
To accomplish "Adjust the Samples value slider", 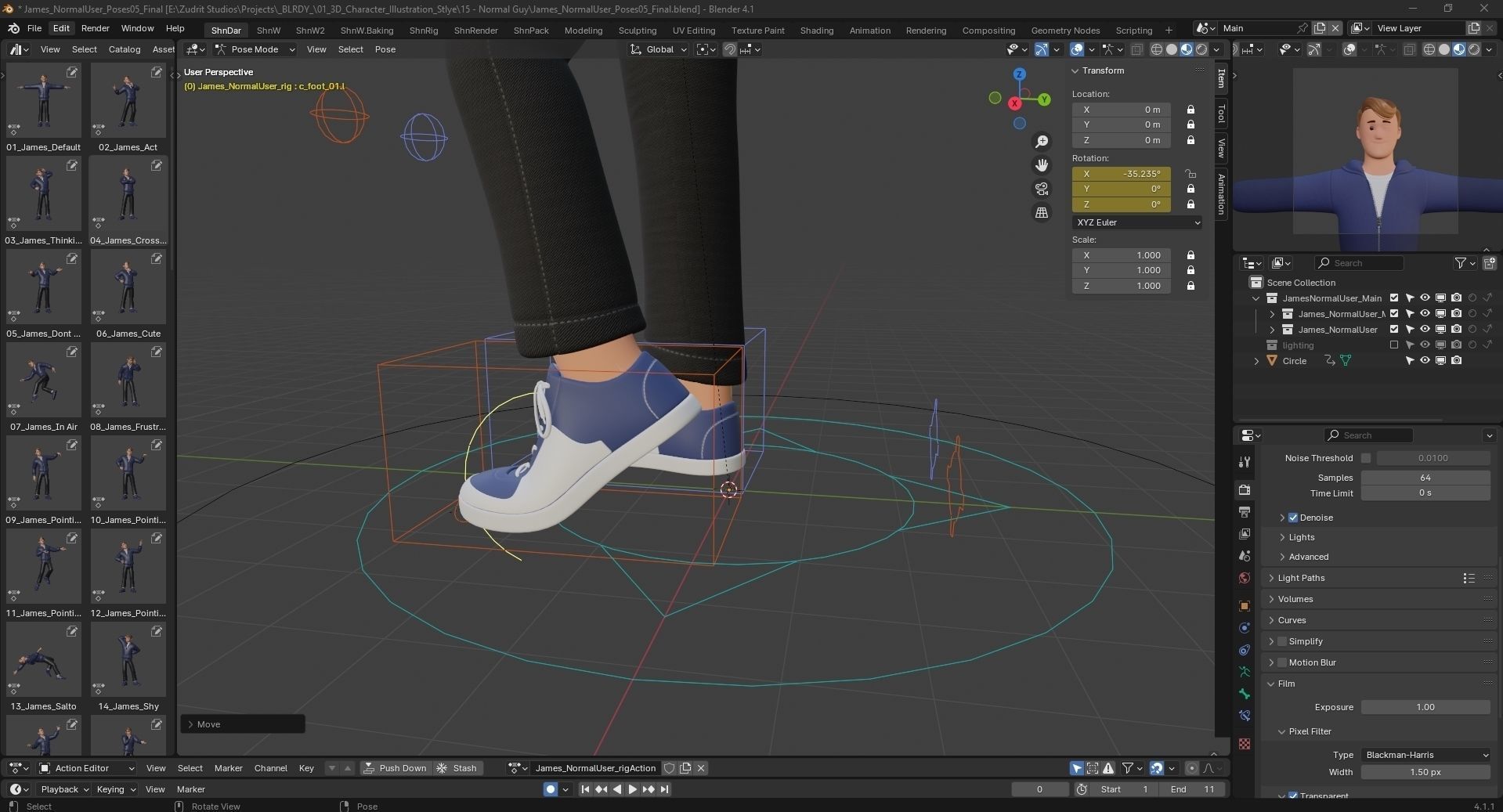I will click(x=1425, y=478).
